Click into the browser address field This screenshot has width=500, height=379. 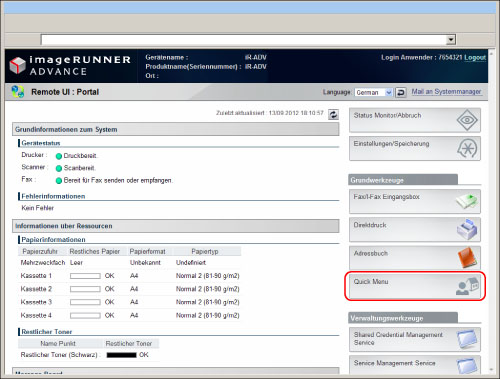click(x=243, y=40)
